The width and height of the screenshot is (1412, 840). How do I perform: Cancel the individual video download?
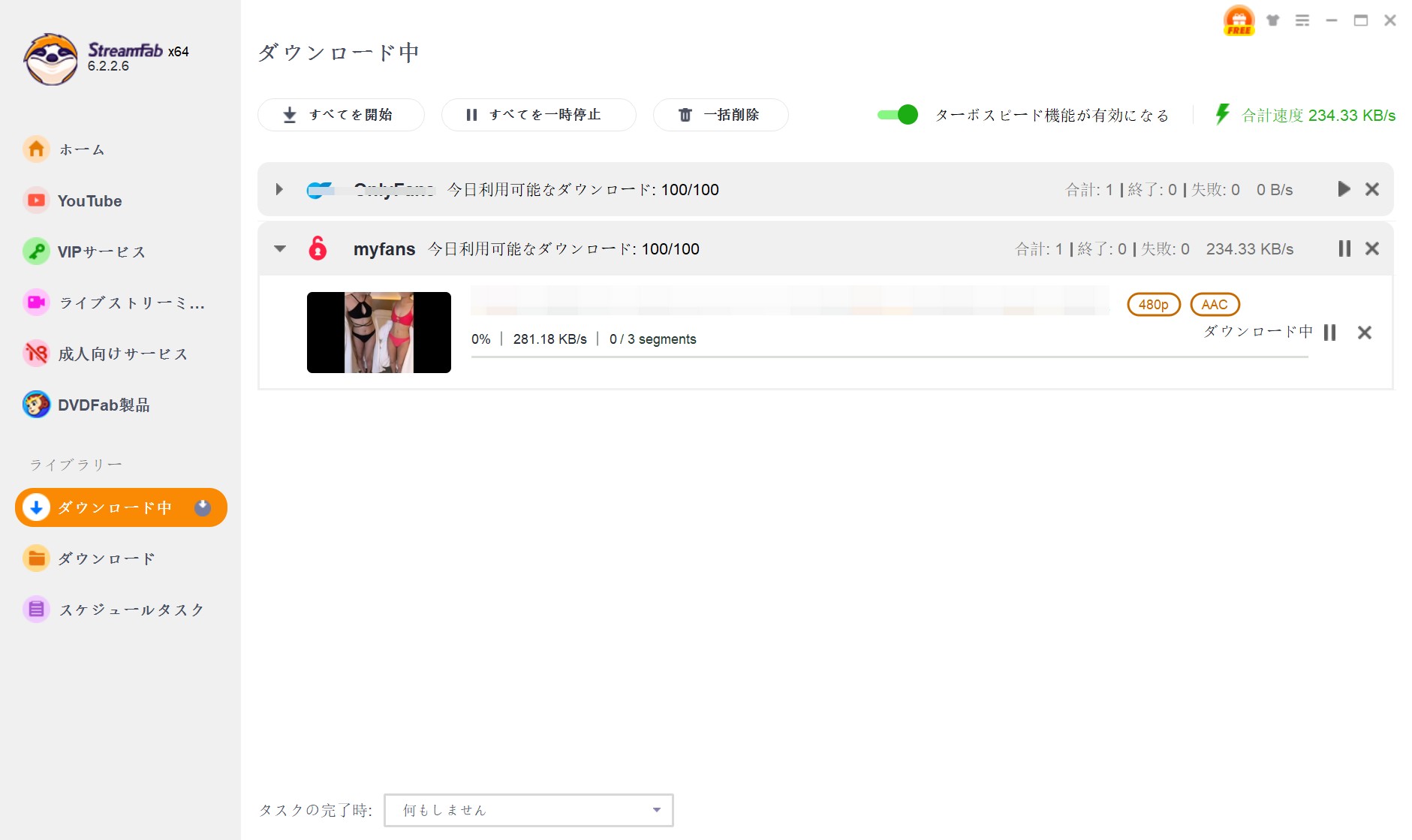(x=1365, y=333)
